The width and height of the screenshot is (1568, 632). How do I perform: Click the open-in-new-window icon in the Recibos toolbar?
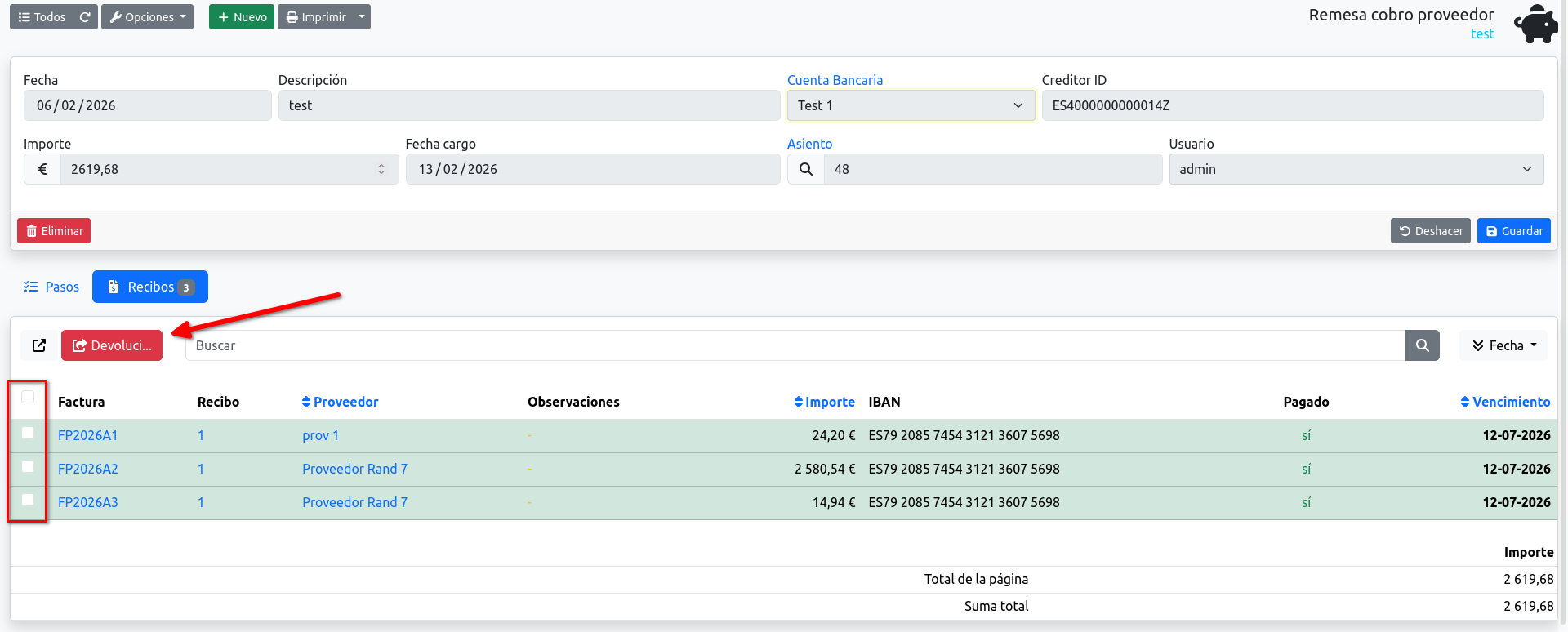pyautogui.click(x=39, y=345)
